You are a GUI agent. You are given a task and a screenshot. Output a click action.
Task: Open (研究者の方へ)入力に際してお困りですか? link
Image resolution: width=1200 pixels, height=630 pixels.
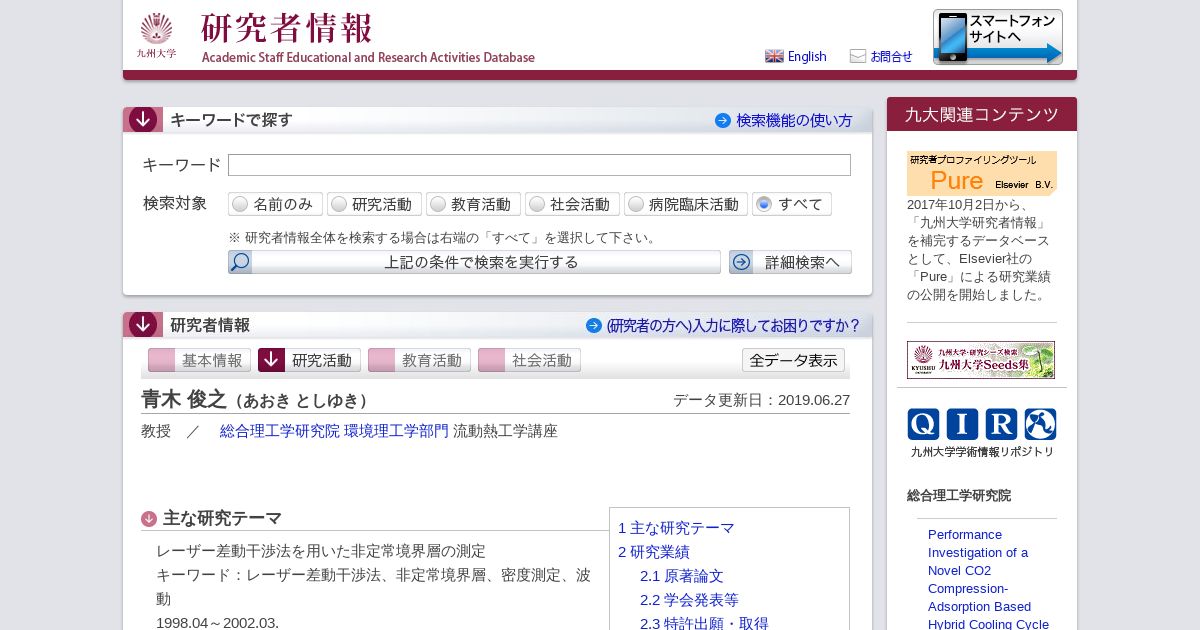[733, 325]
